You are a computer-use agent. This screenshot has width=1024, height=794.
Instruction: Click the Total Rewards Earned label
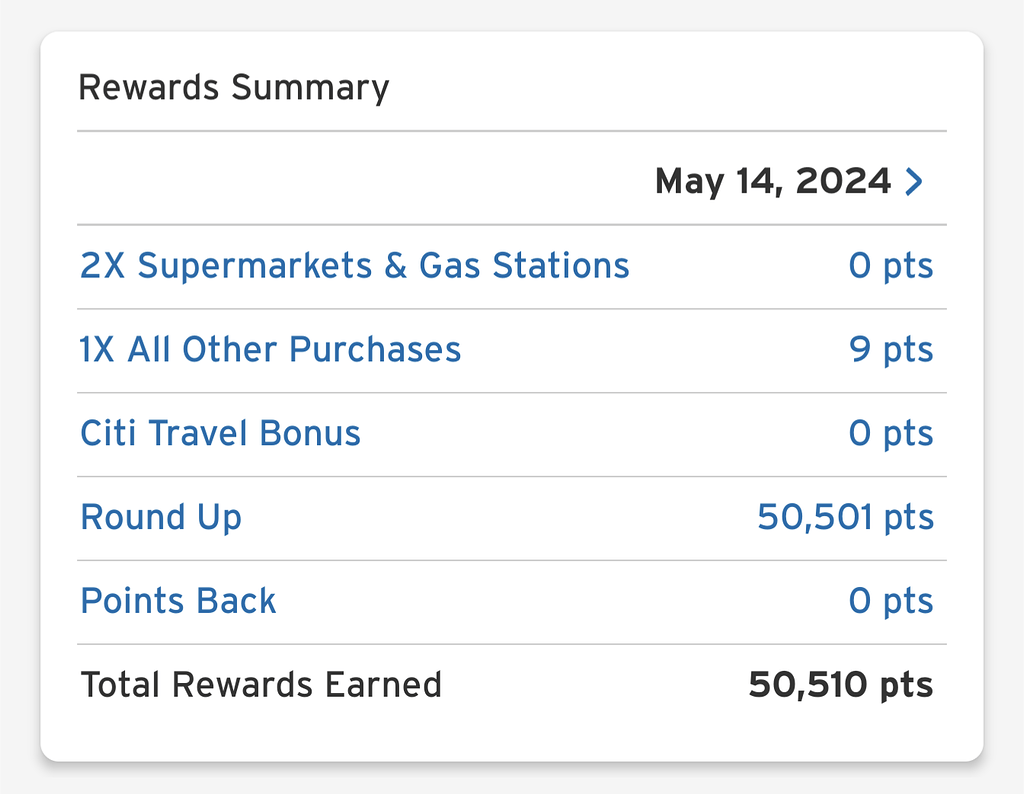(x=260, y=685)
